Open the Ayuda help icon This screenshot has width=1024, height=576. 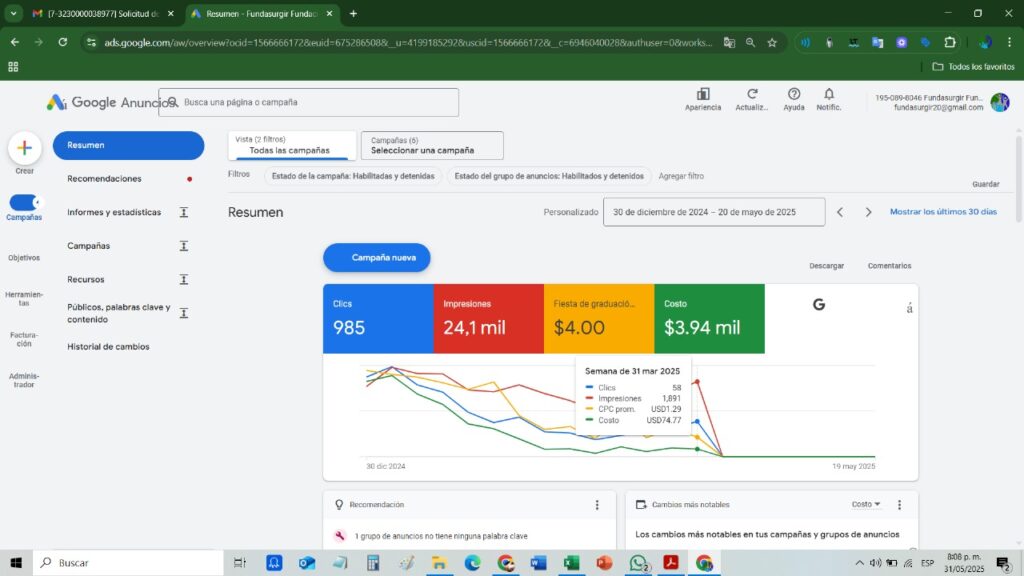[x=794, y=94]
